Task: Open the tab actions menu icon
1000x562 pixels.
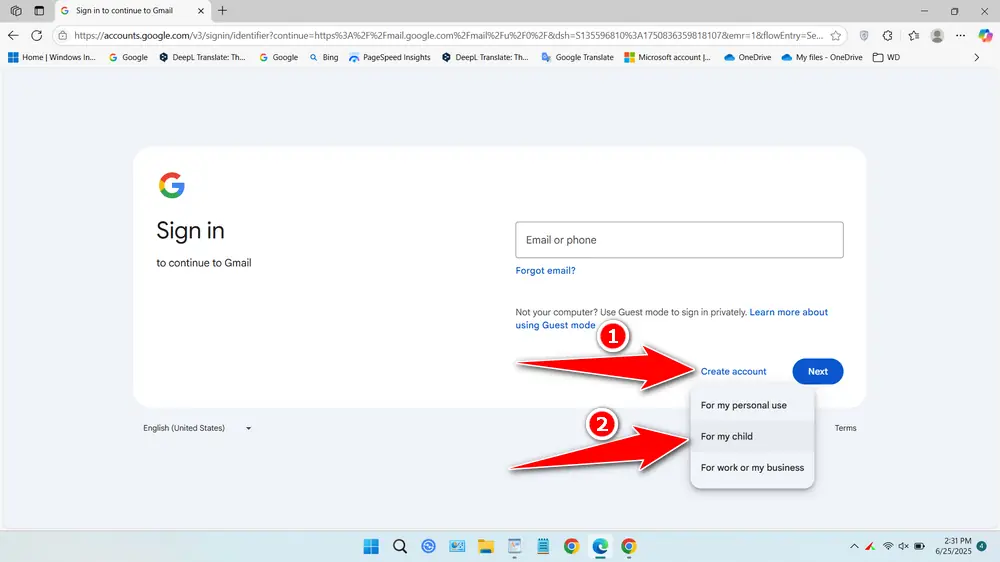Action: pos(39,11)
